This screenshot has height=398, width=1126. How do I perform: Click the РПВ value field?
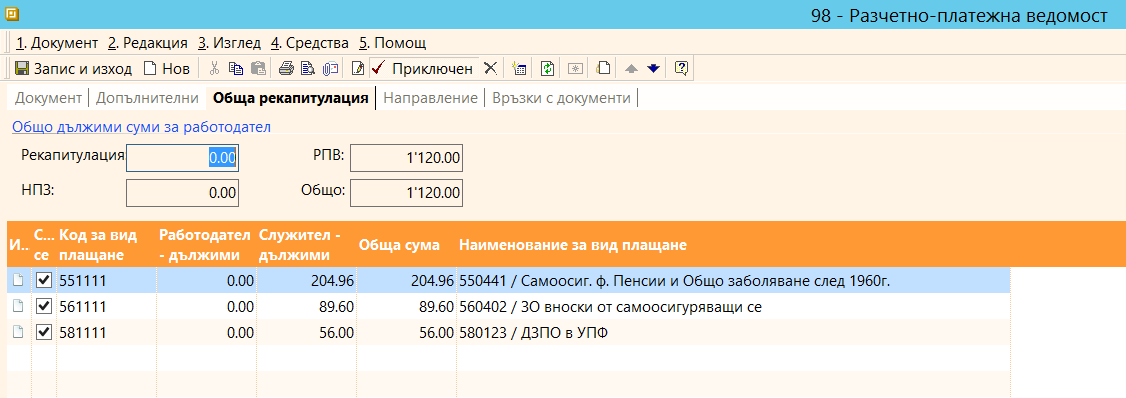[x=406, y=158]
